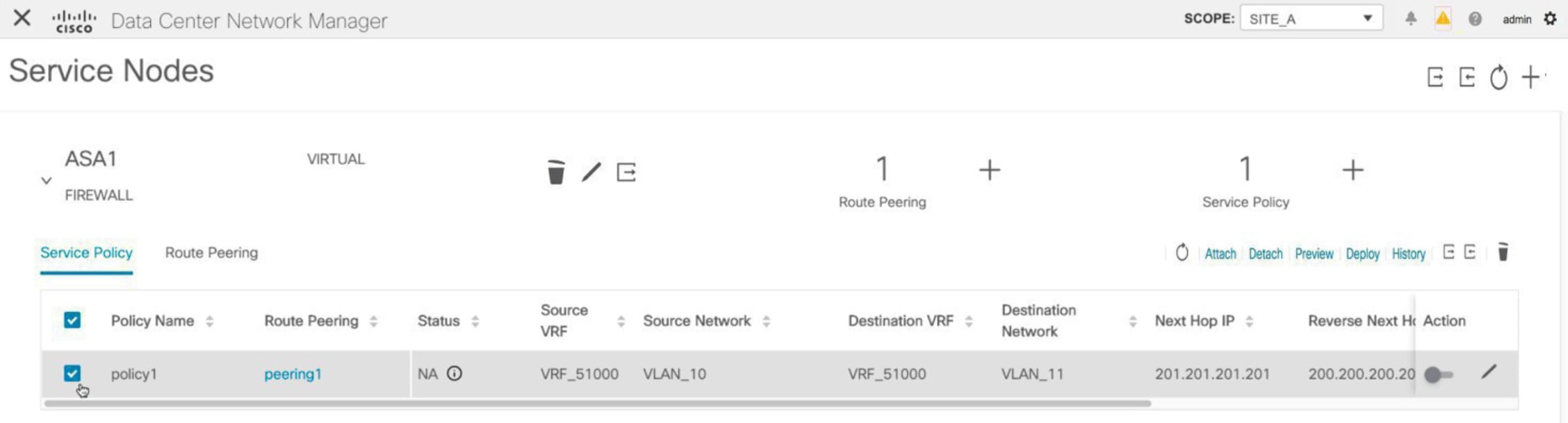The width and height of the screenshot is (1568, 423).
Task: Edit ASA1 node with pencil icon
Action: click(591, 172)
